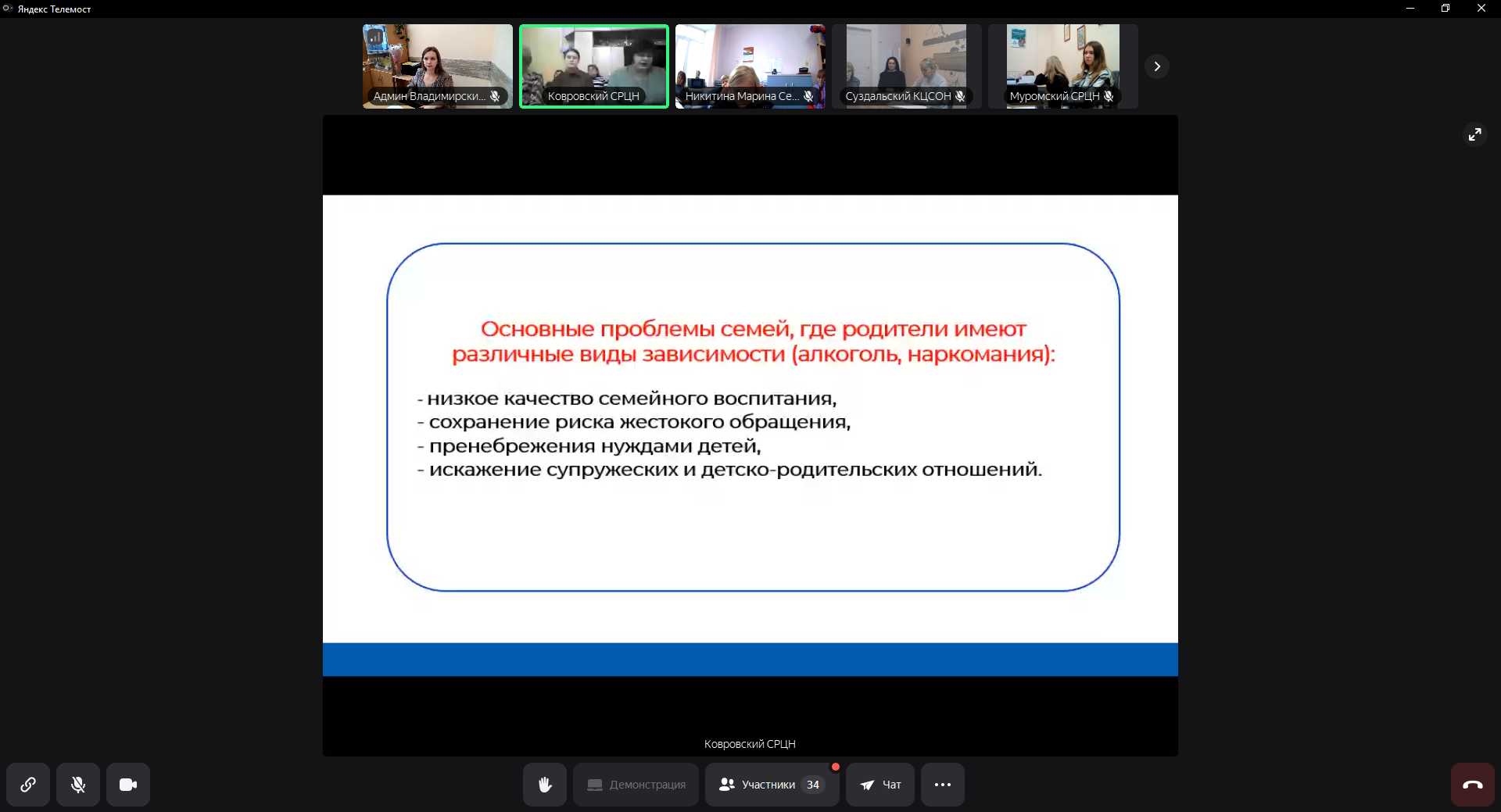Open the Участники participants list
1501x812 pixels.
tap(771, 785)
